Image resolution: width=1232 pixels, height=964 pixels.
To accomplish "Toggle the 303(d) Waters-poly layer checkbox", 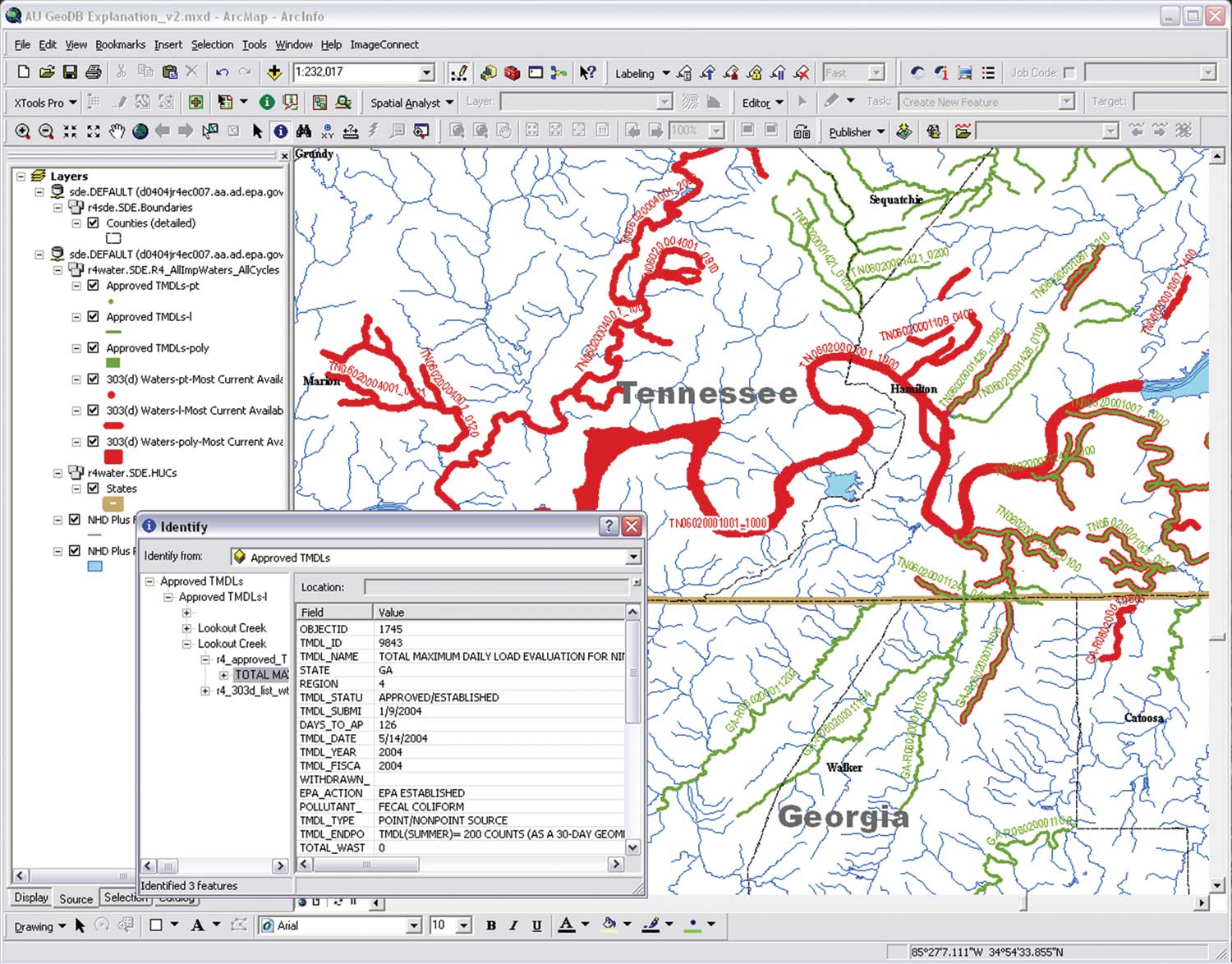I will [93, 441].
